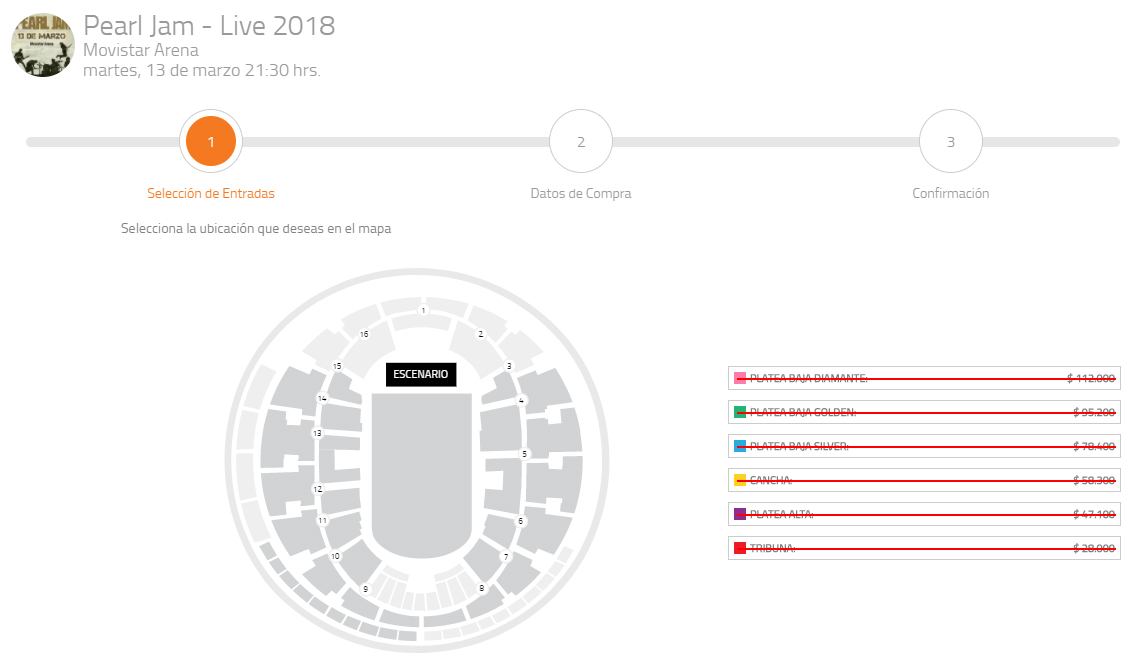This screenshot has width=1130, height=668.
Task: Select section 9 marker on arena map
Action: 365,588
